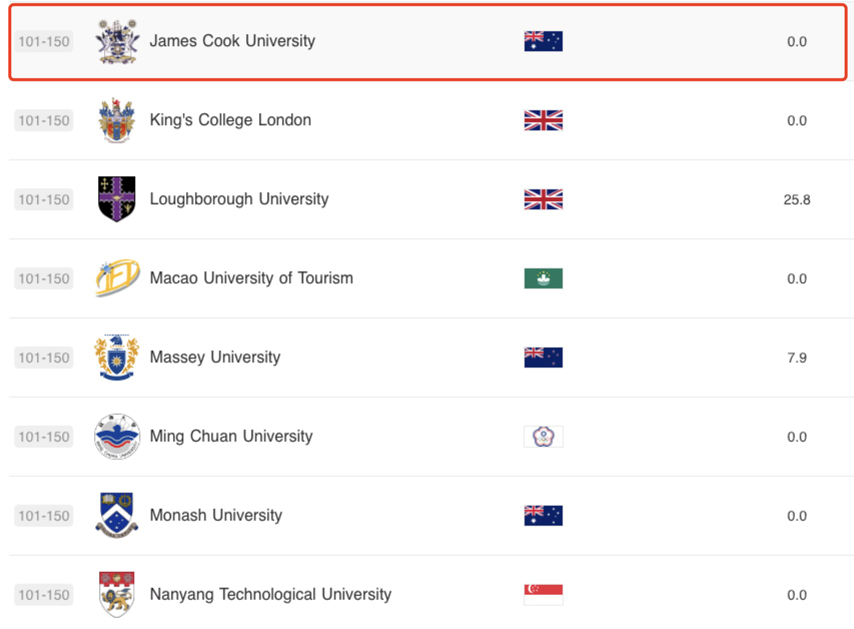Screen dimensions: 854x629
Task: Open the Loughborough University link
Action: 239,199
